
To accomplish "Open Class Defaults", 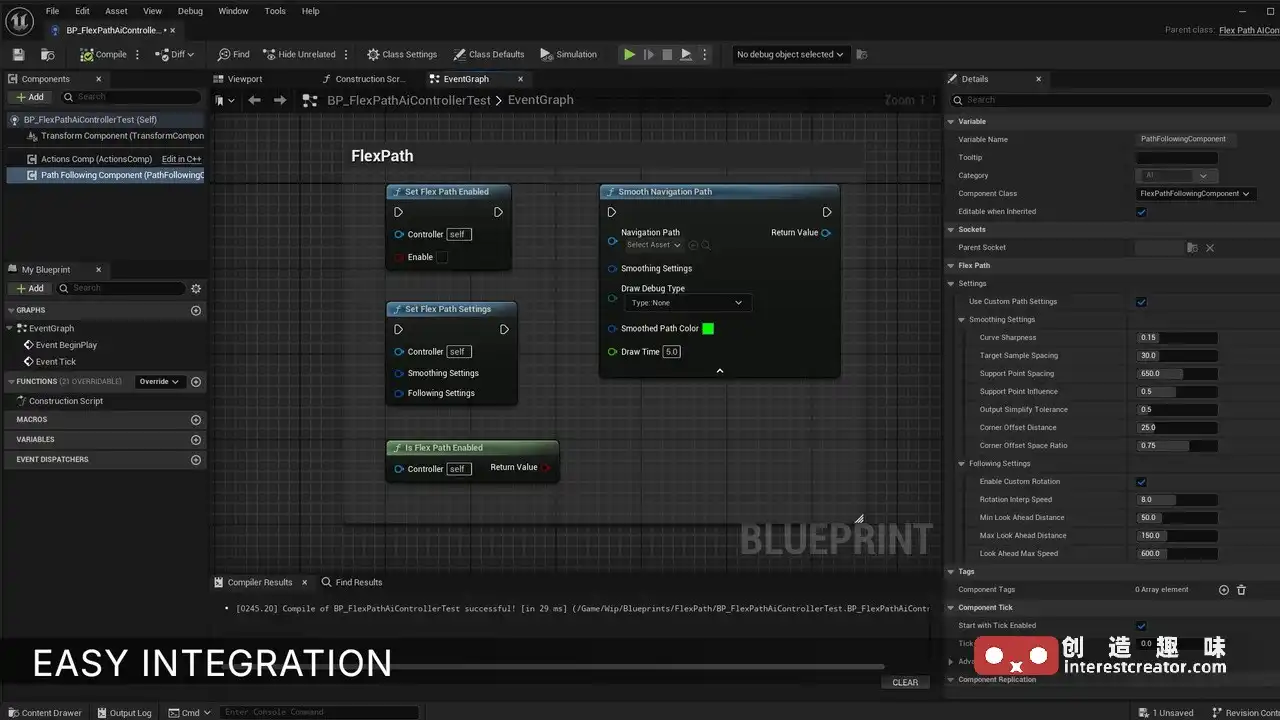I will (489, 54).
